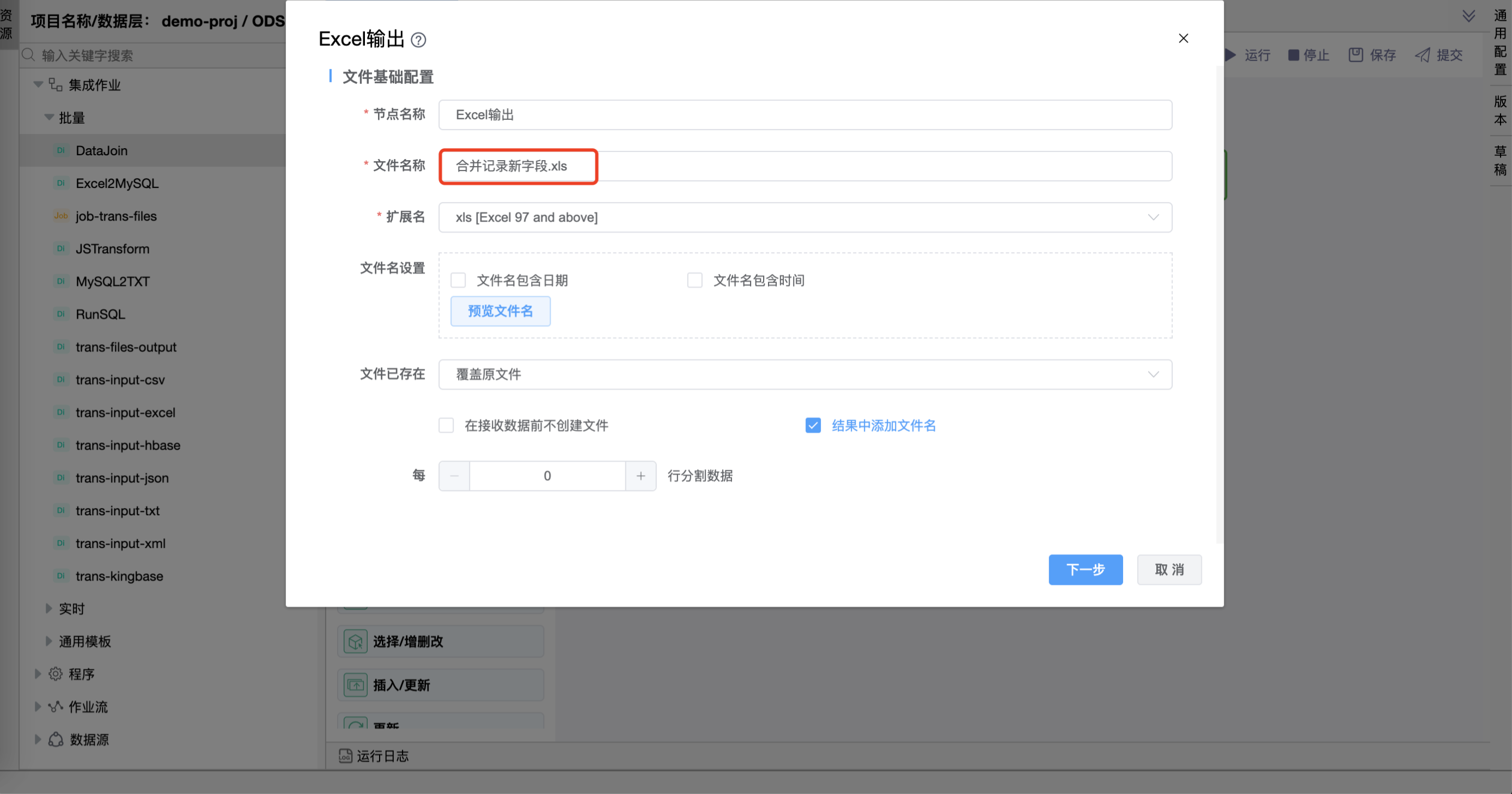Click the 提交 paper plane icon

[1422, 55]
